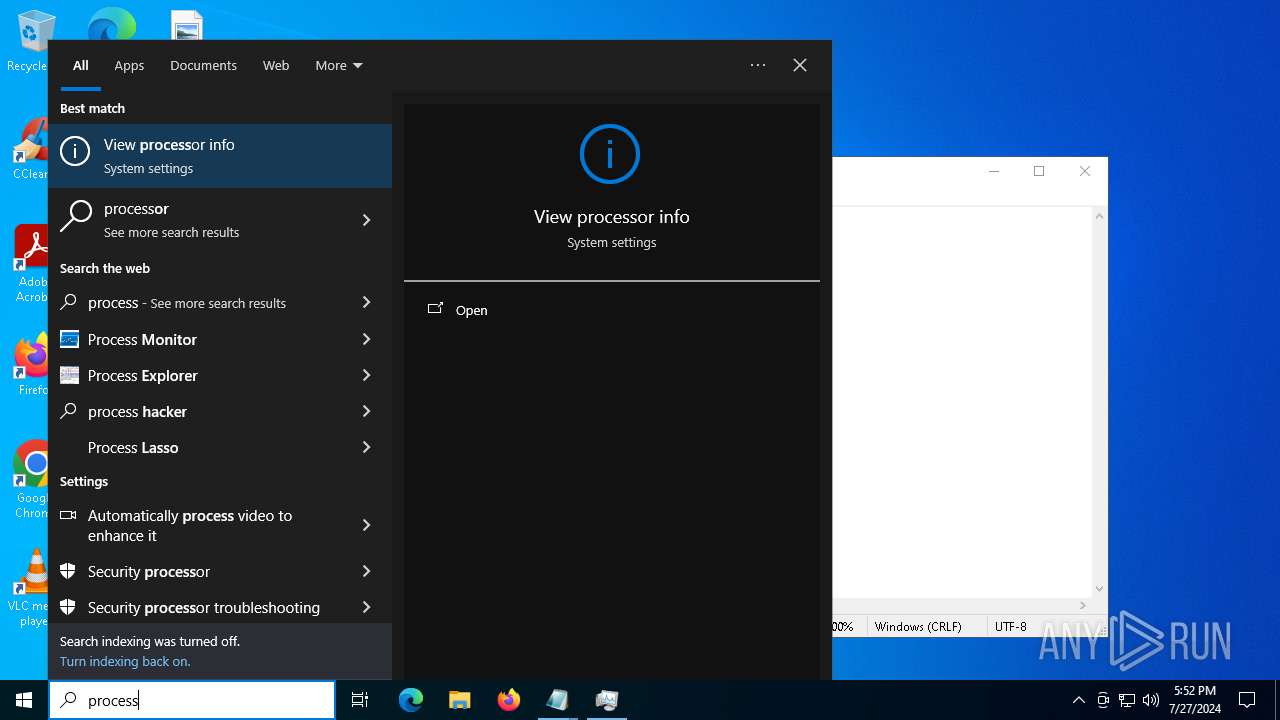Expand arrow for Security processor

point(366,572)
